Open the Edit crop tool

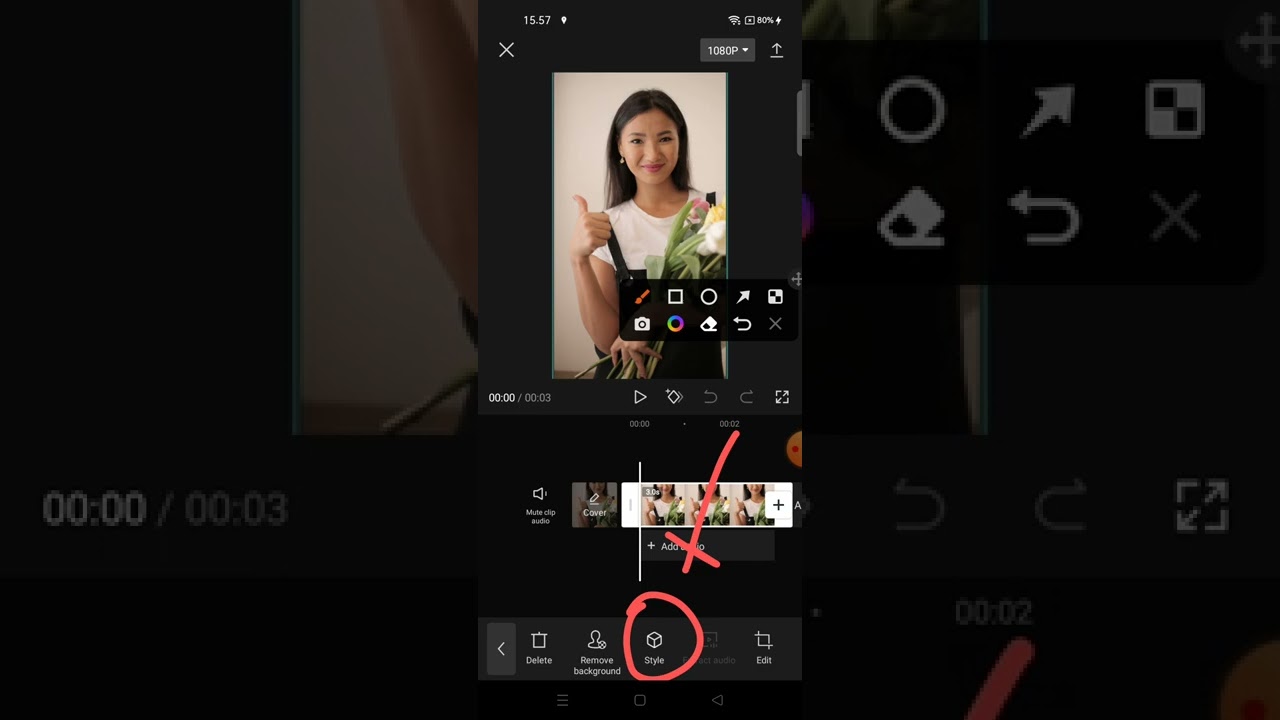(764, 648)
